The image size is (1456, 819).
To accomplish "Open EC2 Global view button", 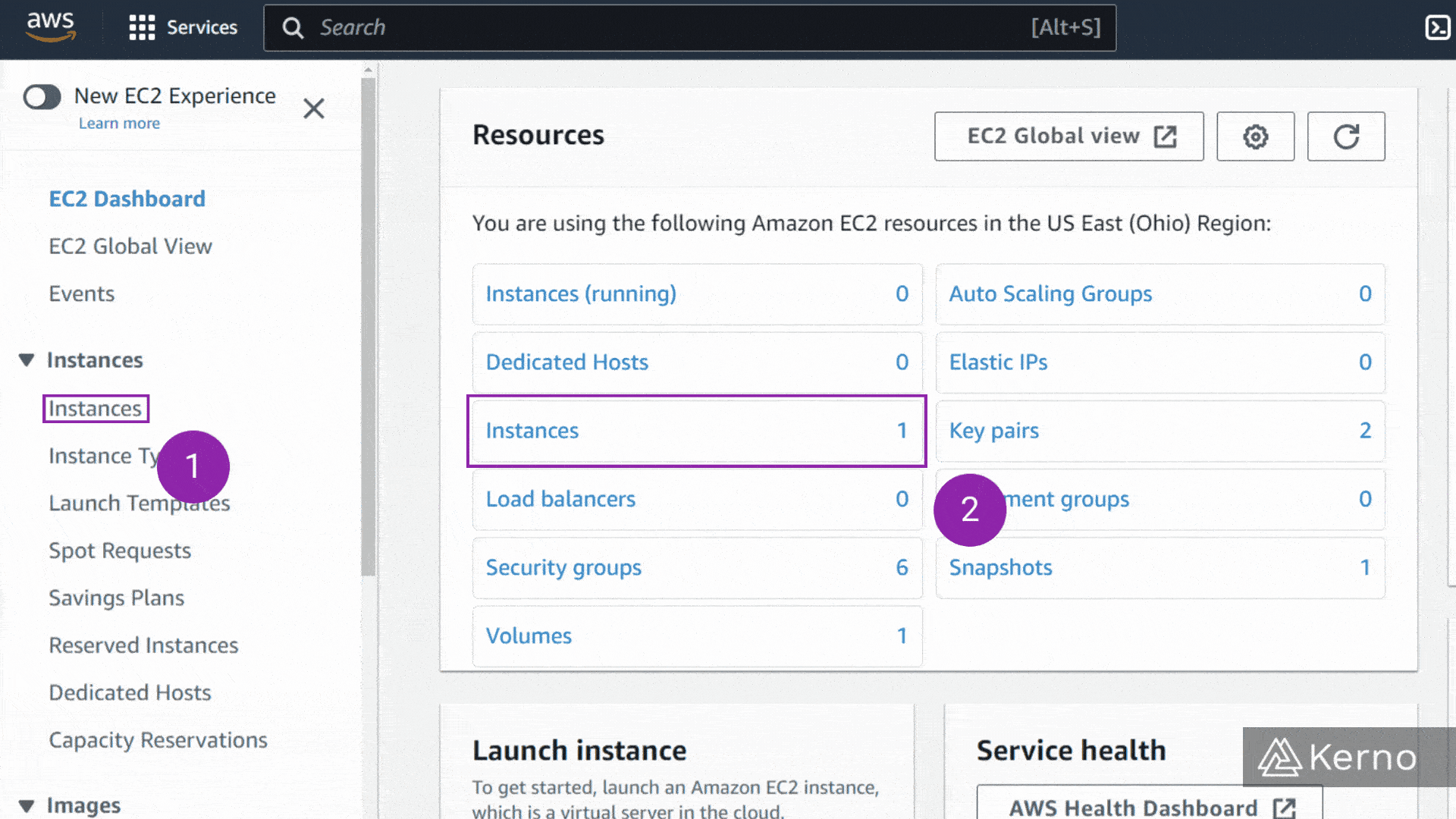I will point(1068,136).
